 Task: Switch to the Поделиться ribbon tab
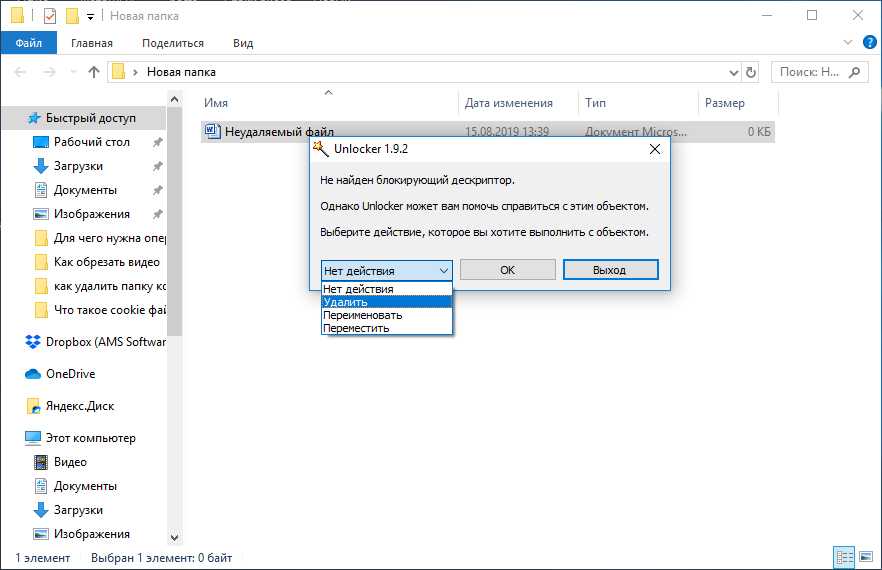point(173,43)
